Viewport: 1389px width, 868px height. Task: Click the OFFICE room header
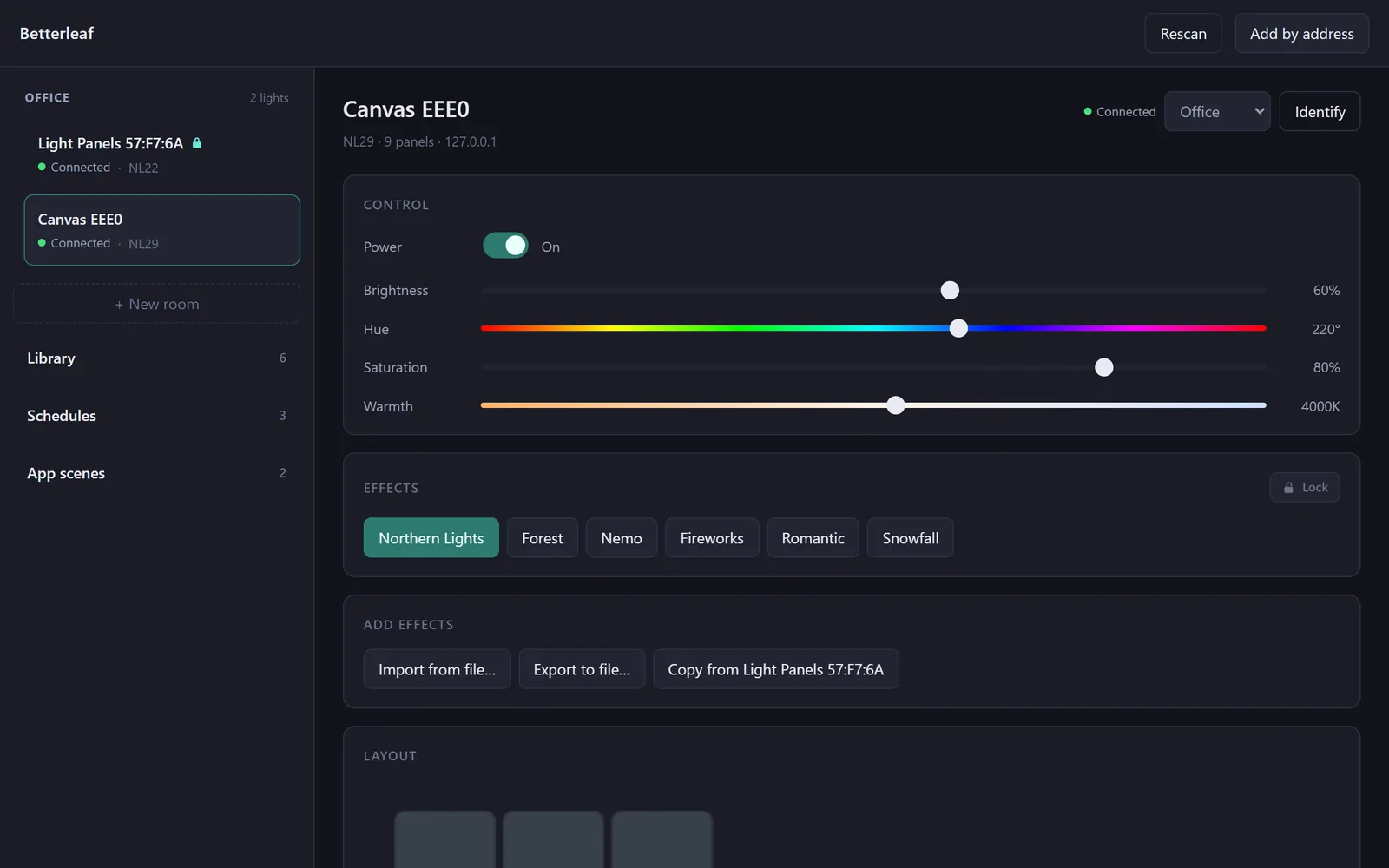tap(47, 97)
